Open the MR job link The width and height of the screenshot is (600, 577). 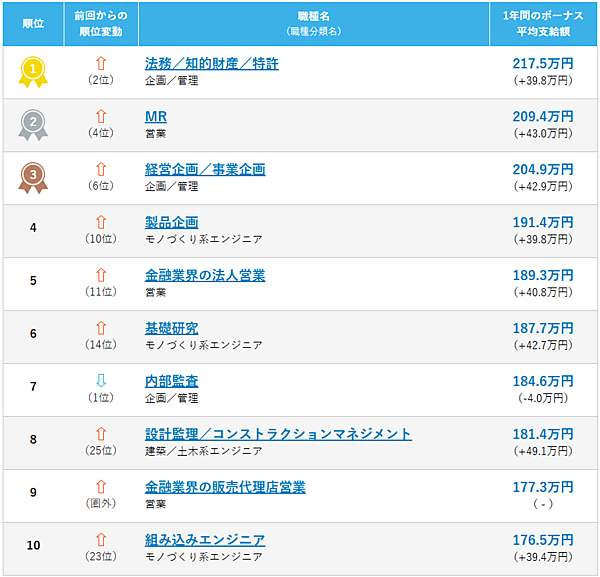click(x=156, y=117)
